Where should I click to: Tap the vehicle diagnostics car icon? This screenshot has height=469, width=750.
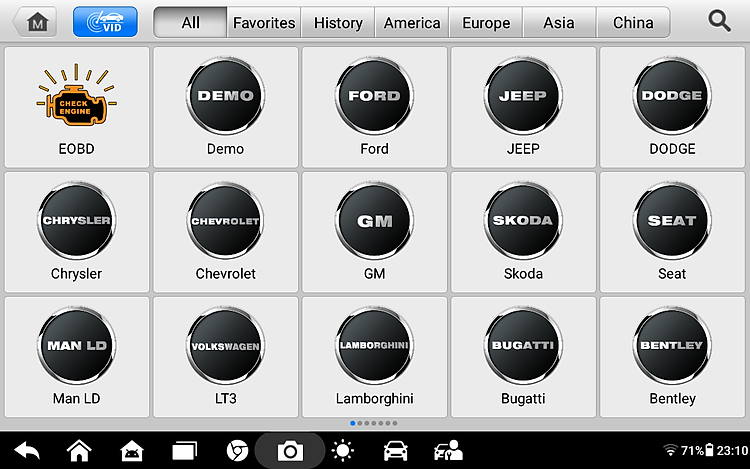(x=396, y=450)
